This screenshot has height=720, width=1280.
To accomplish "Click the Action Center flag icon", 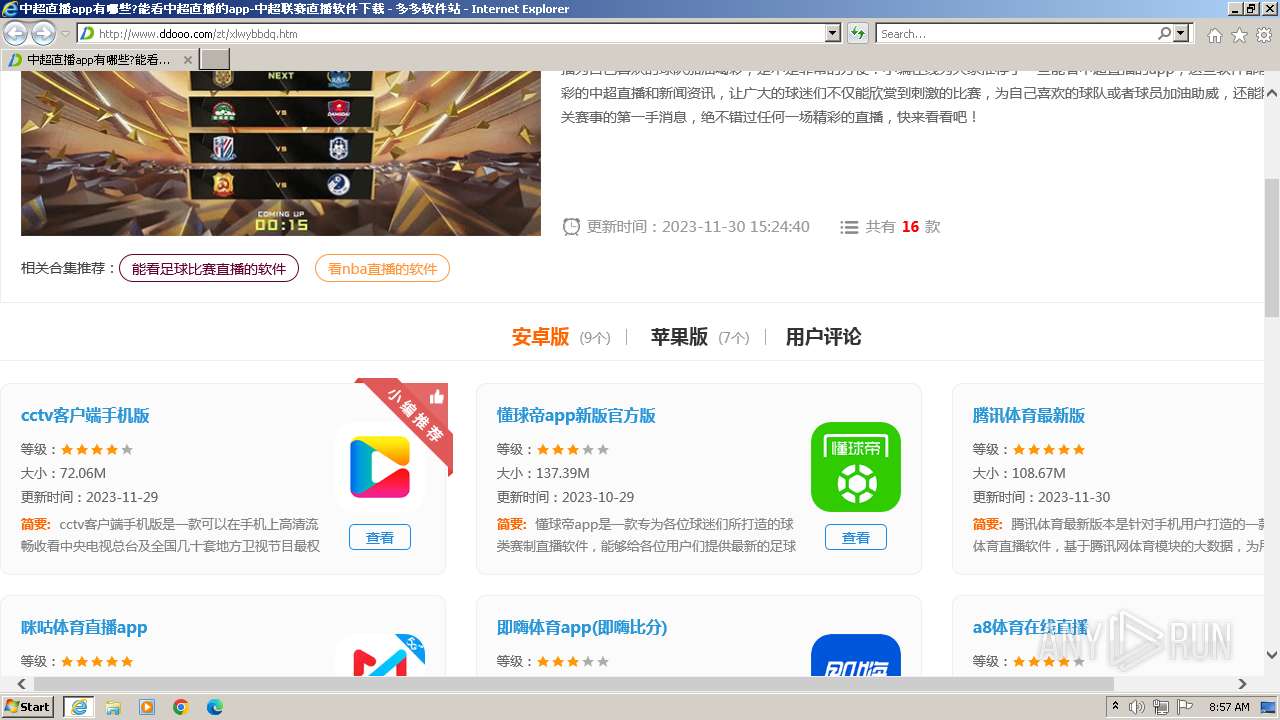I will [x=1184, y=707].
